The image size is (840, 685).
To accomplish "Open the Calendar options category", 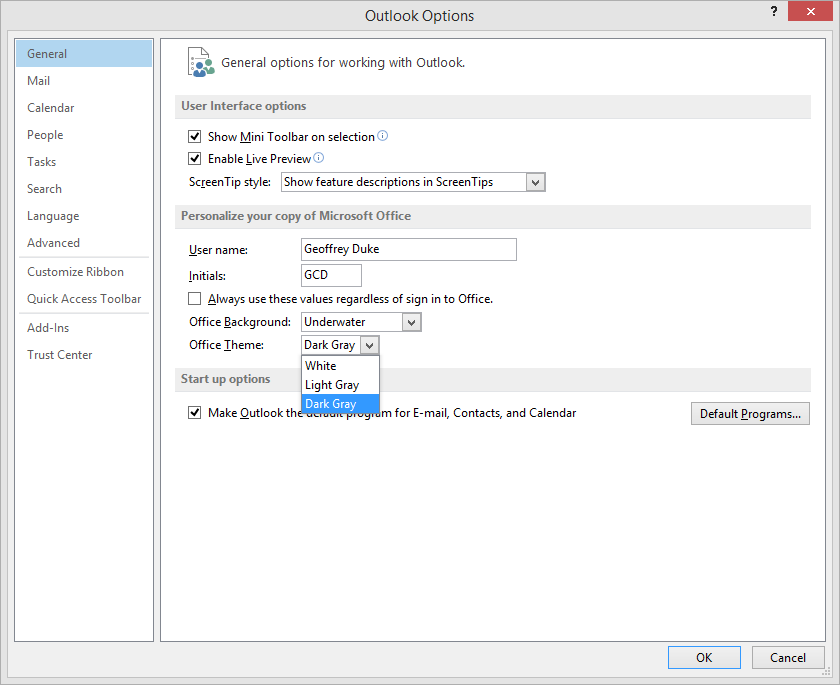I will tap(84, 108).
